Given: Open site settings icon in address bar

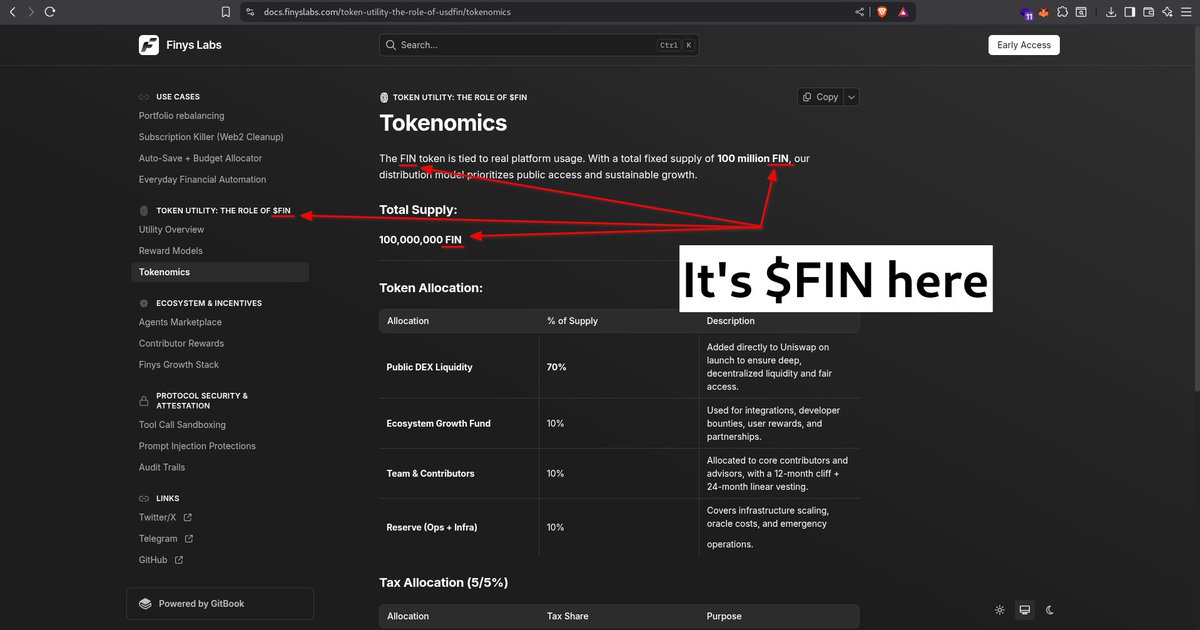Looking at the screenshot, I should [x=250, y=12].
